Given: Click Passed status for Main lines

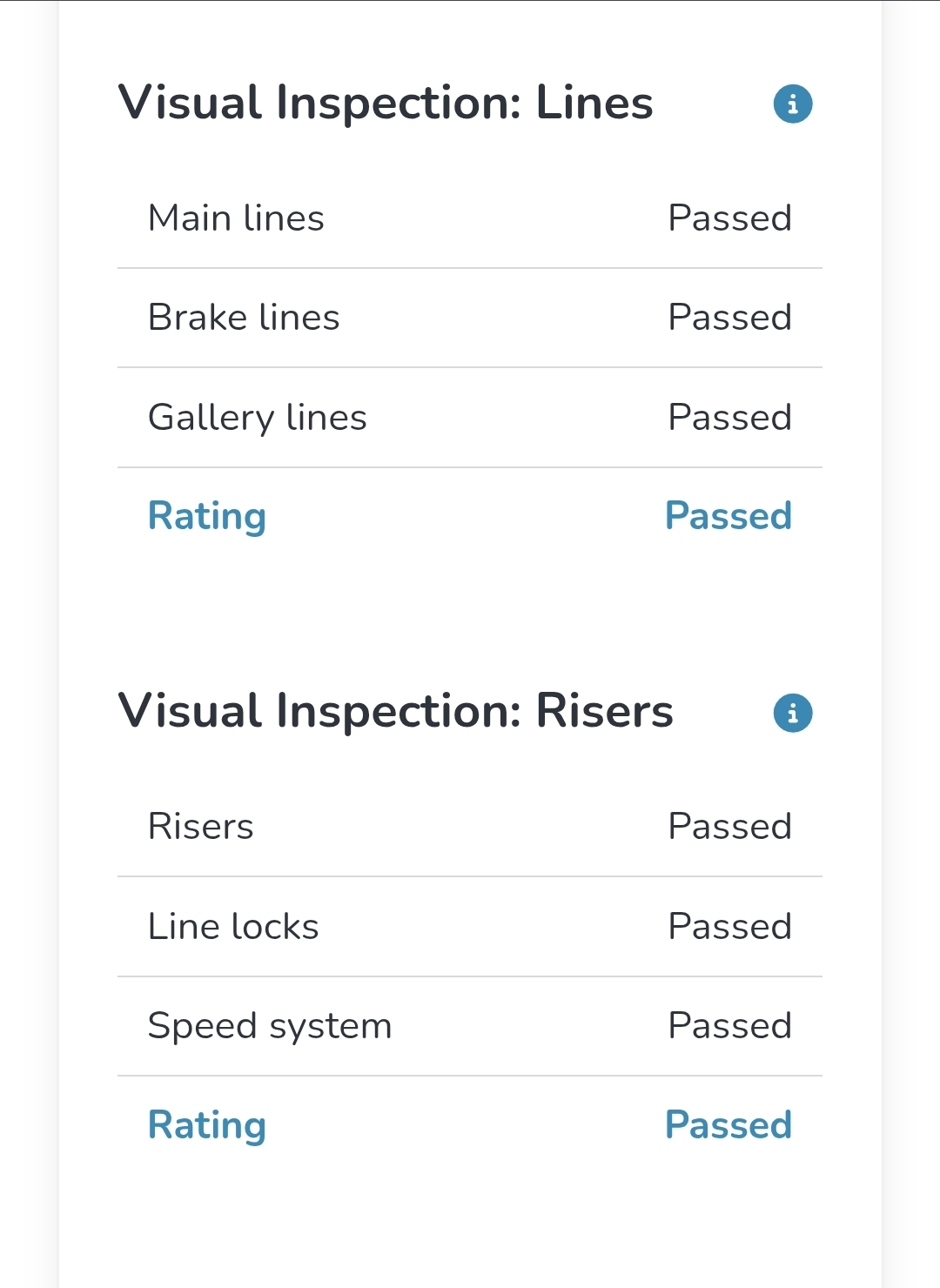Looking at the screenshot, I should click(x=729, y=218).
